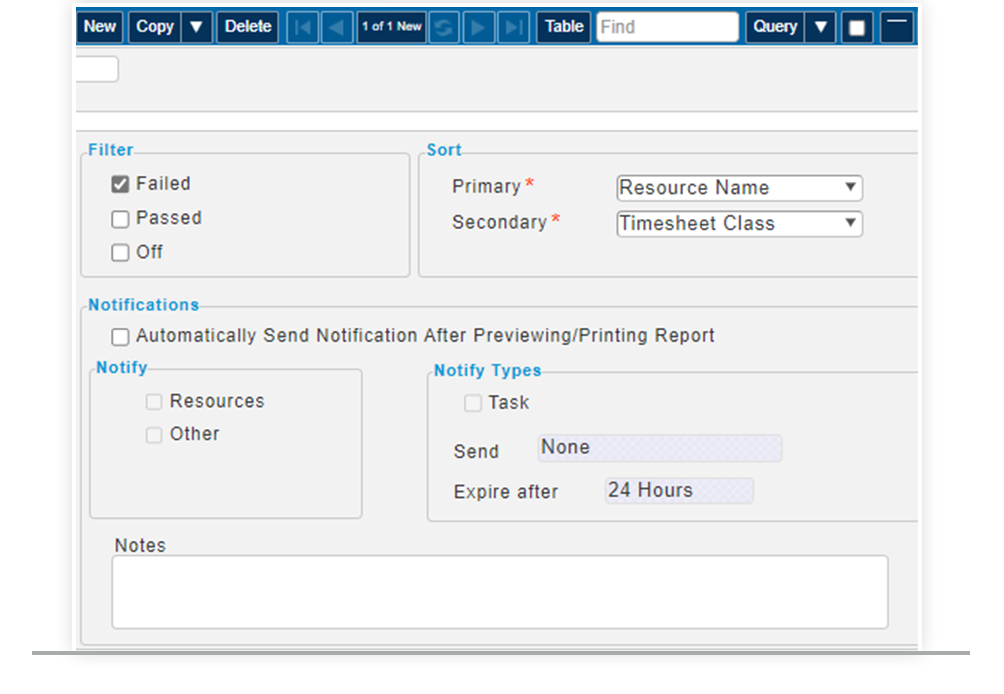Uncheck the Failed filter
This screenshot has height=694, width=1004.
click(120, 184)
